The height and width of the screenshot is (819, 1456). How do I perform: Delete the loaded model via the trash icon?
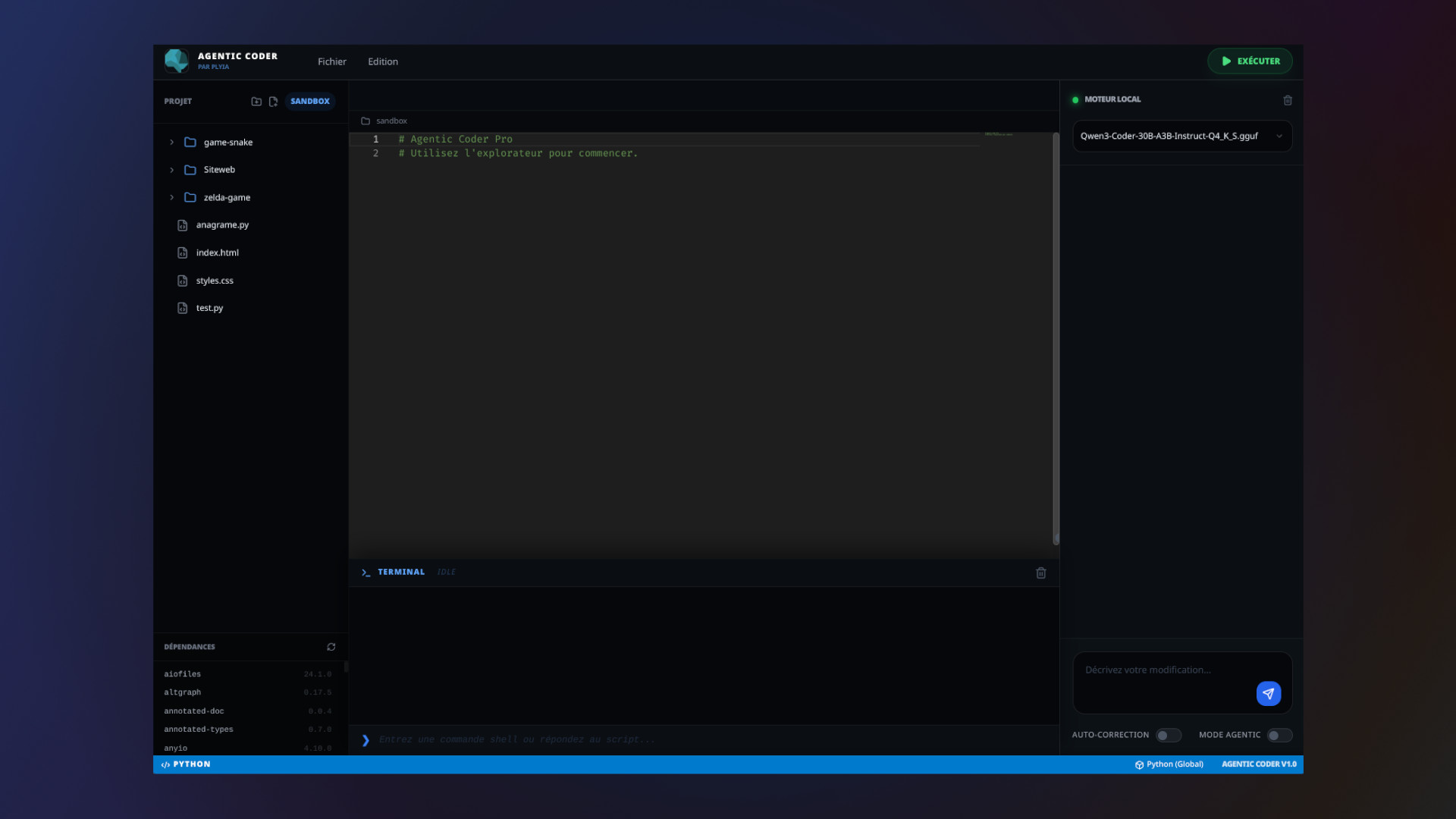click(x=1287, y=100)
